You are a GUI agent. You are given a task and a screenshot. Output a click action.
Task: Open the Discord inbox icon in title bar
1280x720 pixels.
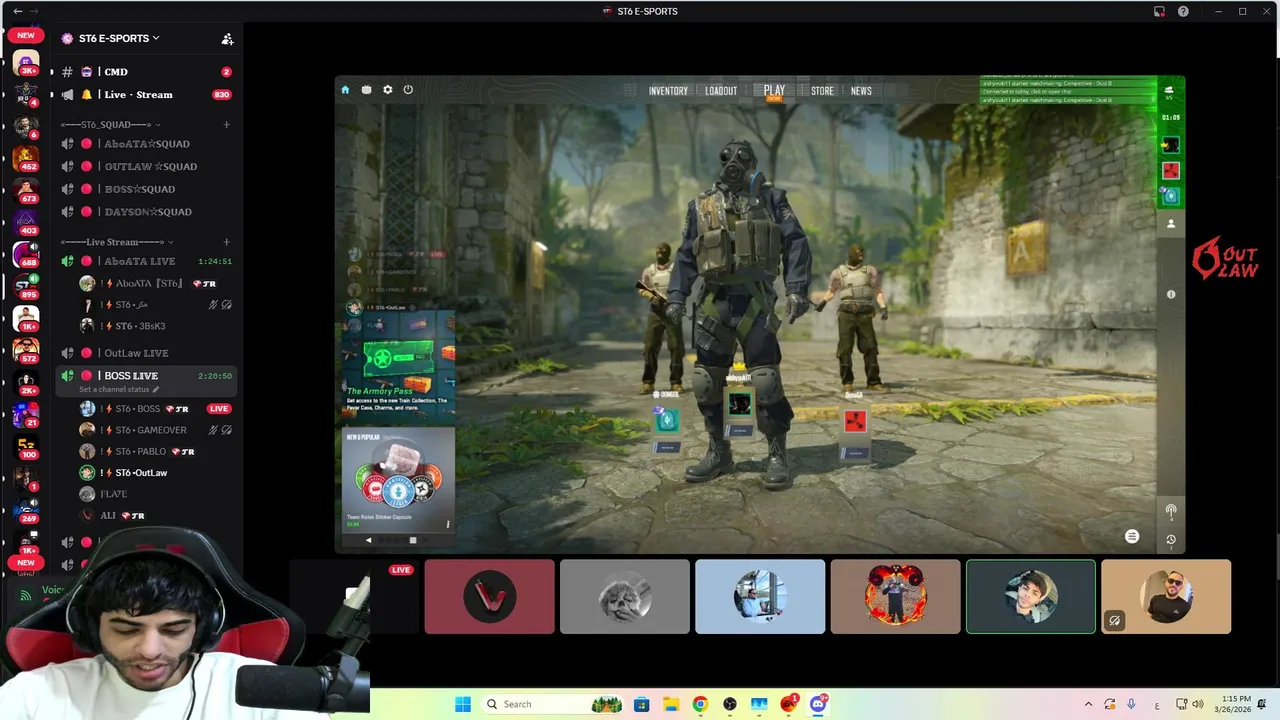[1159, 11]
